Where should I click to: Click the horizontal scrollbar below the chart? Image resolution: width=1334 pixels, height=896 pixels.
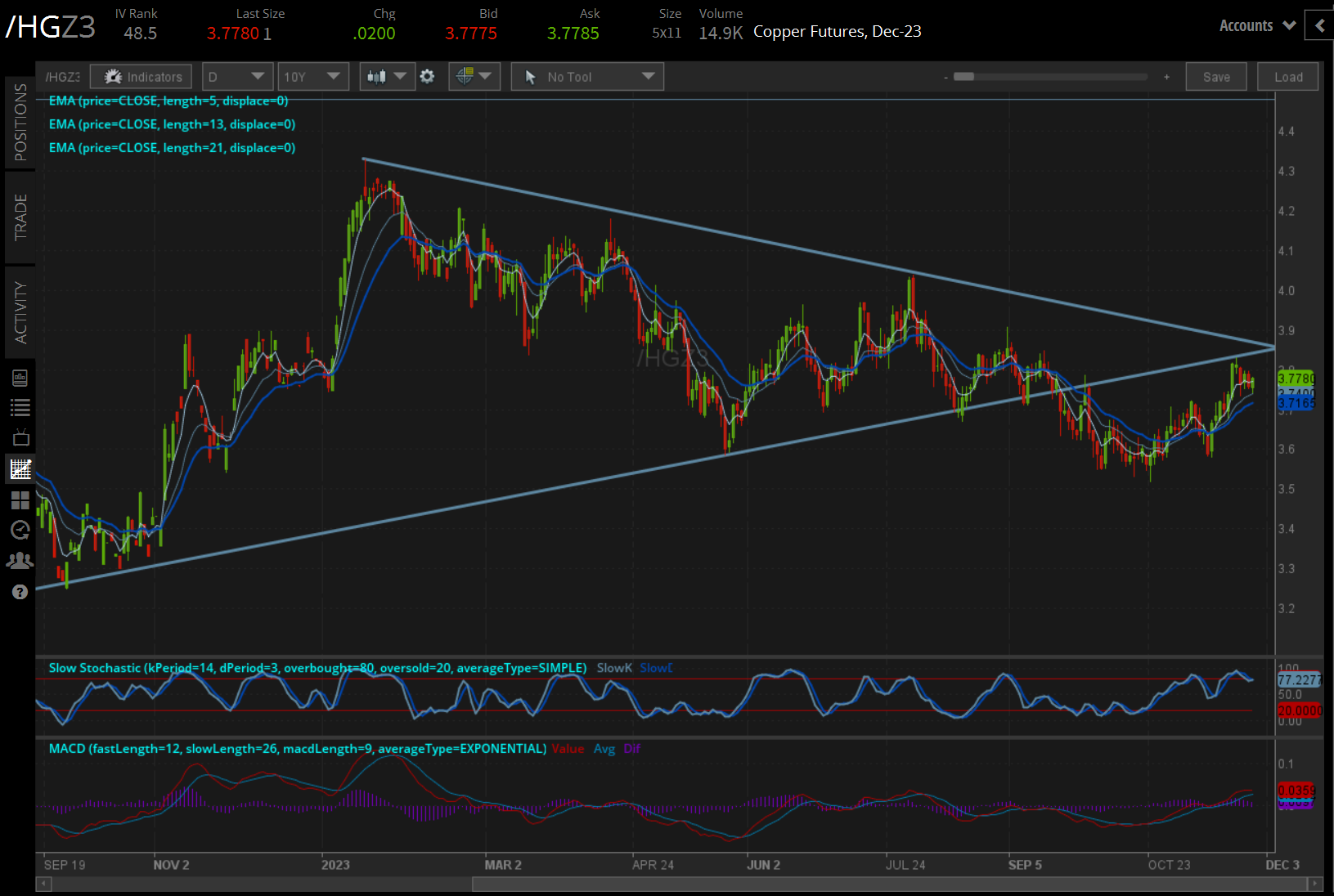889,884
